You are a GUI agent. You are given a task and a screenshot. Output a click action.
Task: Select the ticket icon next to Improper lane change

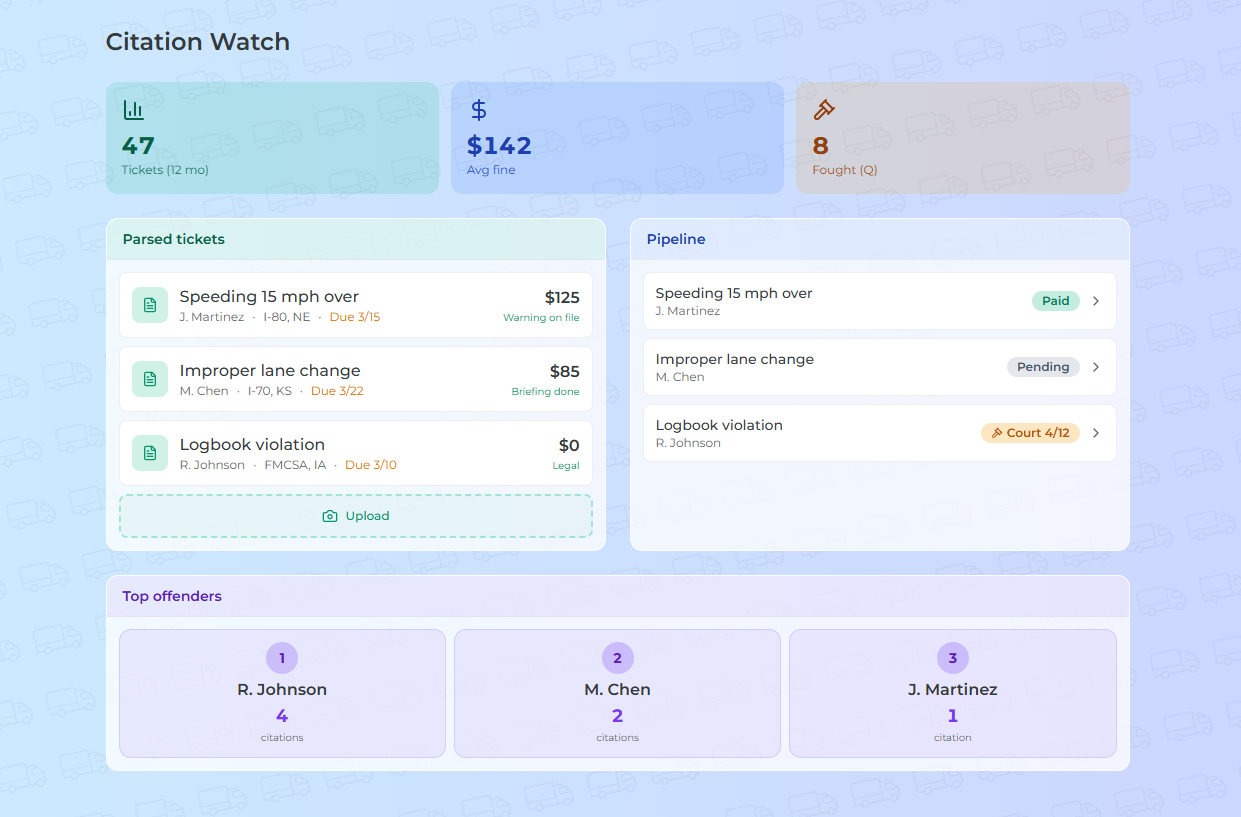[149, 379]
